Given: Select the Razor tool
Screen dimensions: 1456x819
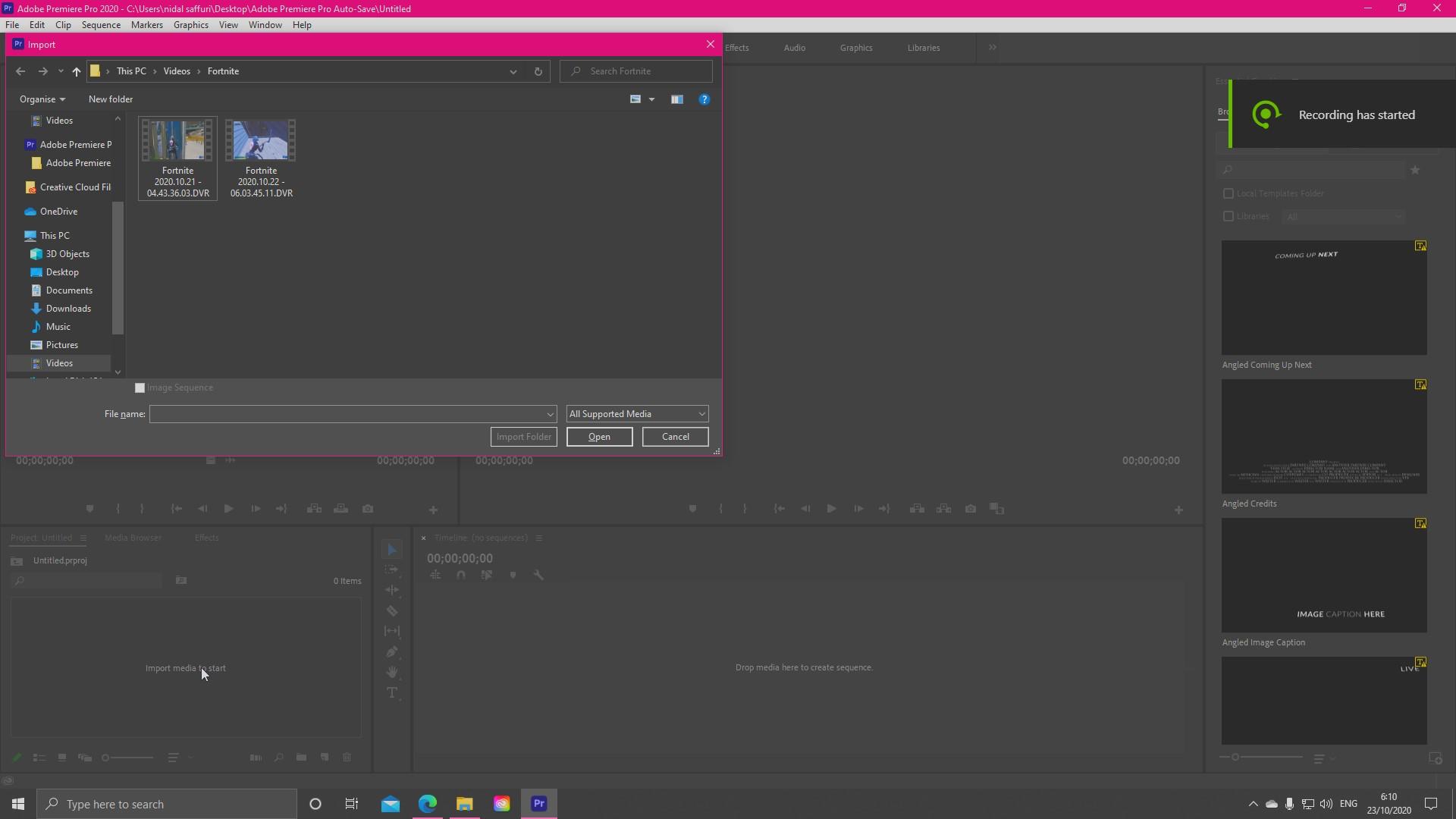Looking at the screenshot, I should (x=392, y=610).
